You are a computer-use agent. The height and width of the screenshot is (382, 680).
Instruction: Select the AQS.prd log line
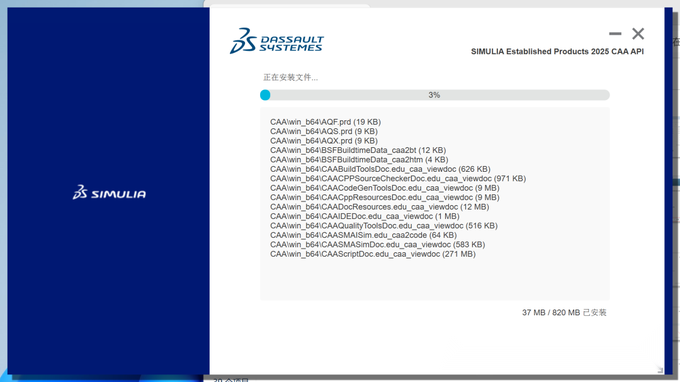coord(324,131)
